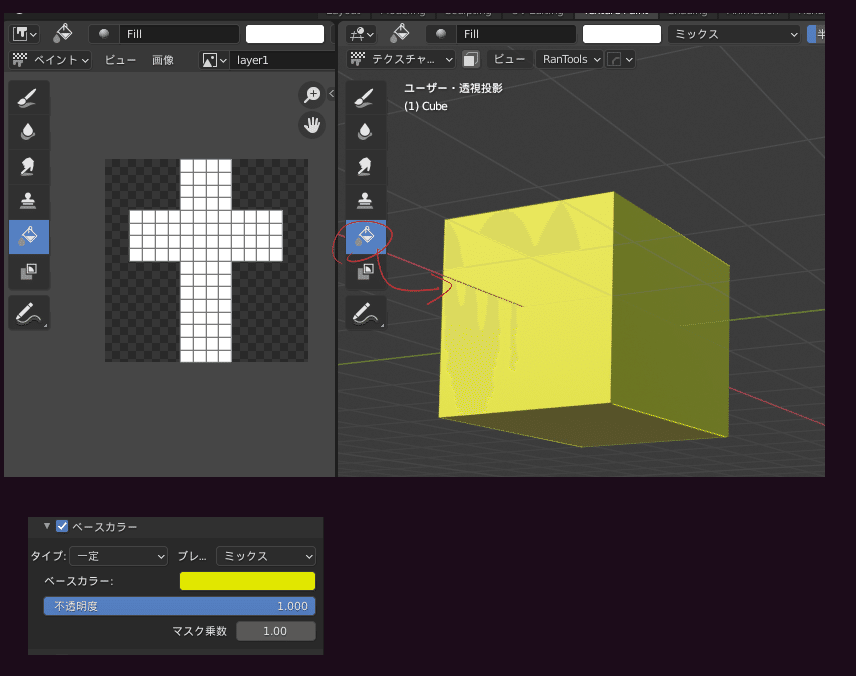Click the pan hand icon in image editor

[x=312, y=125]
